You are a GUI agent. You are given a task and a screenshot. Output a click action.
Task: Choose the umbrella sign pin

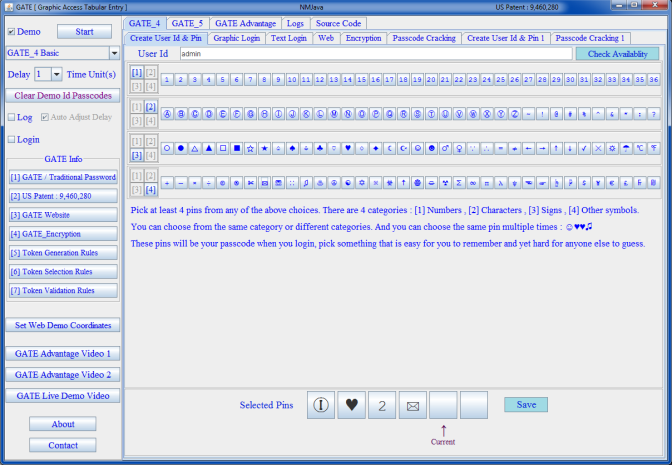(x=626, y=148)
